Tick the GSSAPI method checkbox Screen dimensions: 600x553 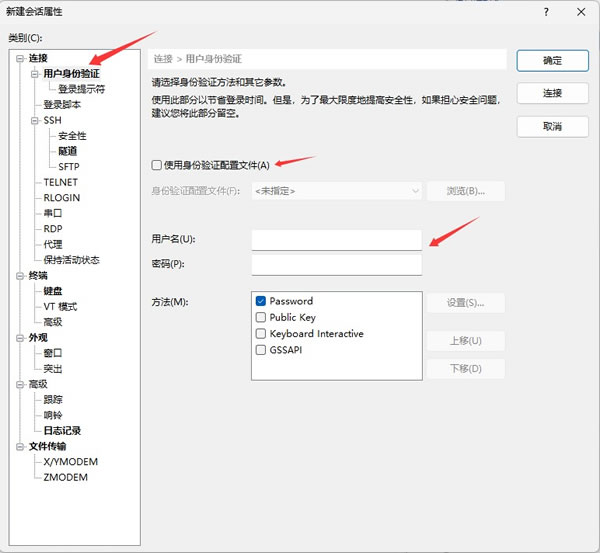pos(261,350)
